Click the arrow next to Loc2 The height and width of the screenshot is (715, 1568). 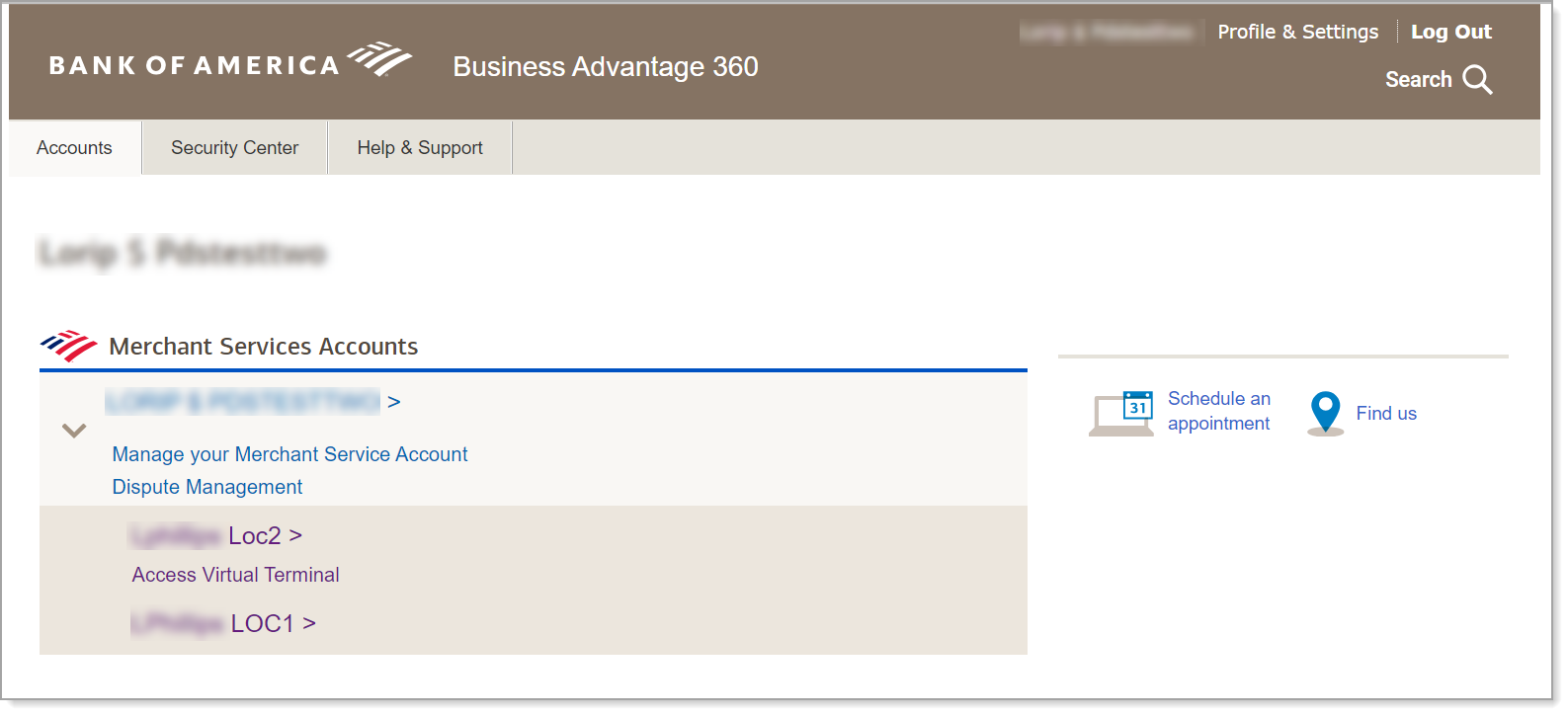point(295,534)
